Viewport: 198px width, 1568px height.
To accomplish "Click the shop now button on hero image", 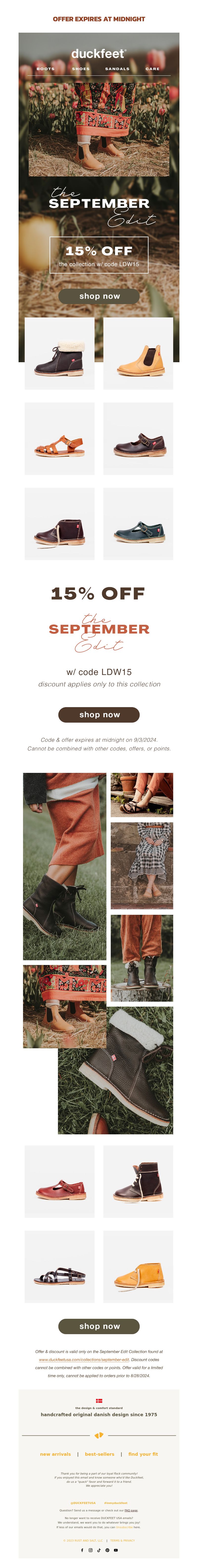I will tap(99, 296).
